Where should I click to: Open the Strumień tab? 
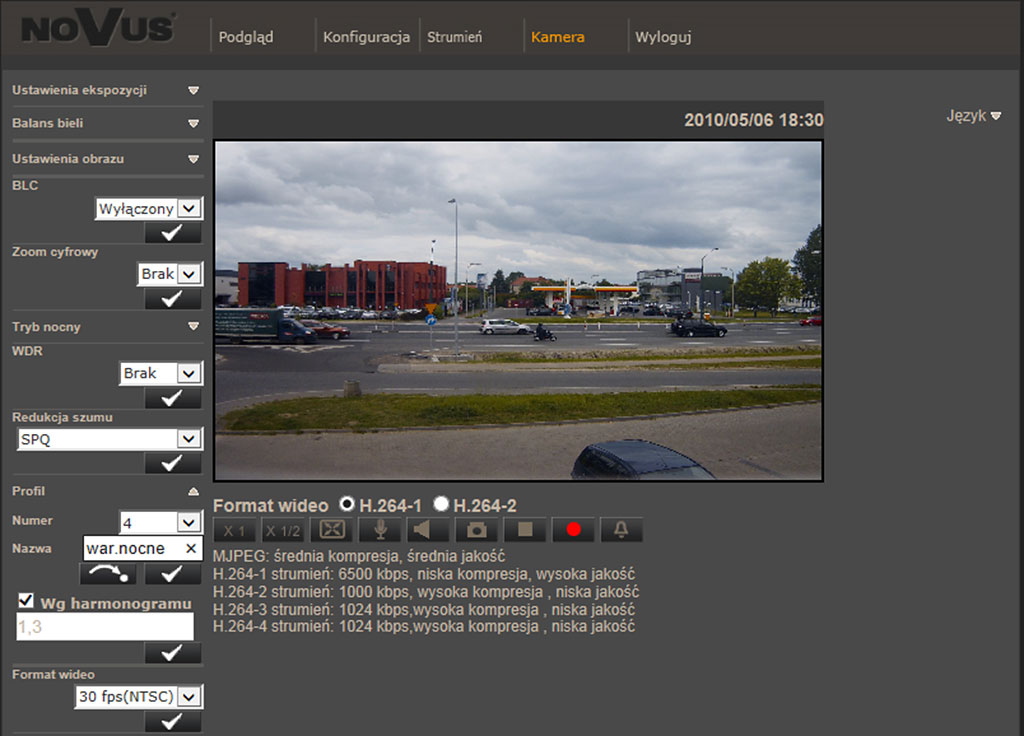pos(455,37)
